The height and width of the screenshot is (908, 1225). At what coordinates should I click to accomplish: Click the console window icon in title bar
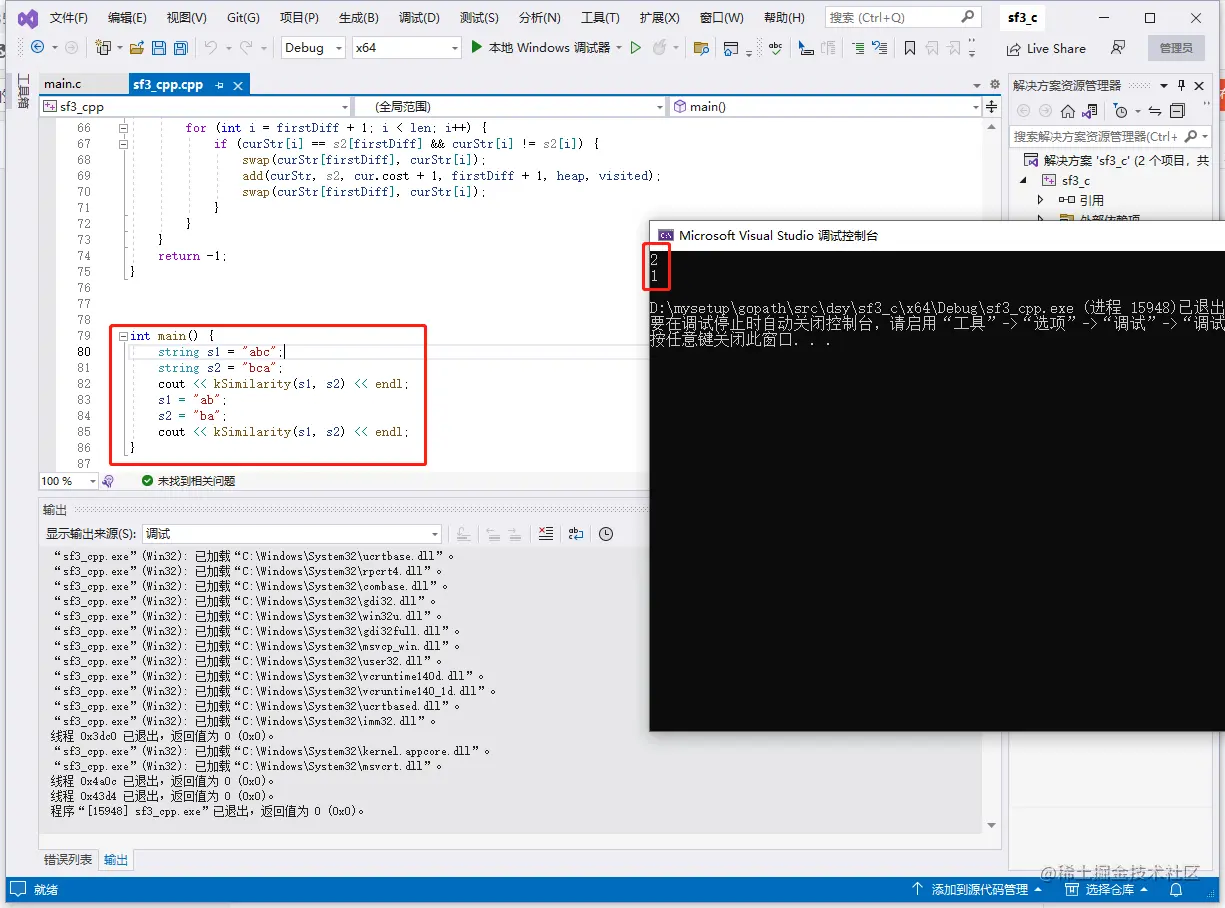coord(665,236)
